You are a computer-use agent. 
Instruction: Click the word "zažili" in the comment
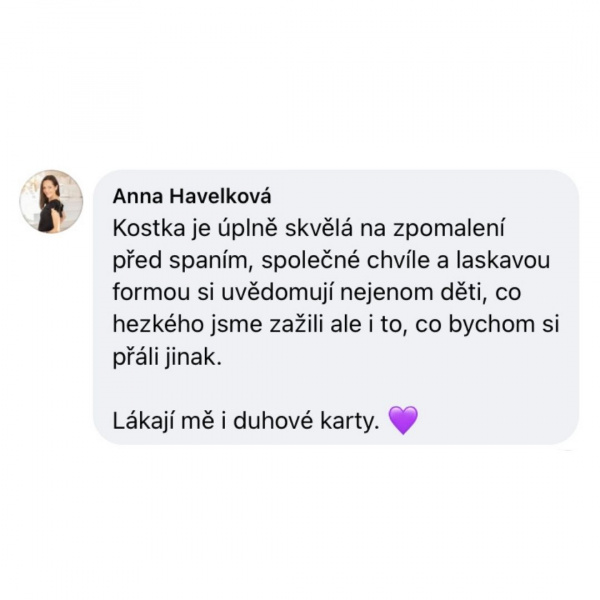click(x=297, y=325)
